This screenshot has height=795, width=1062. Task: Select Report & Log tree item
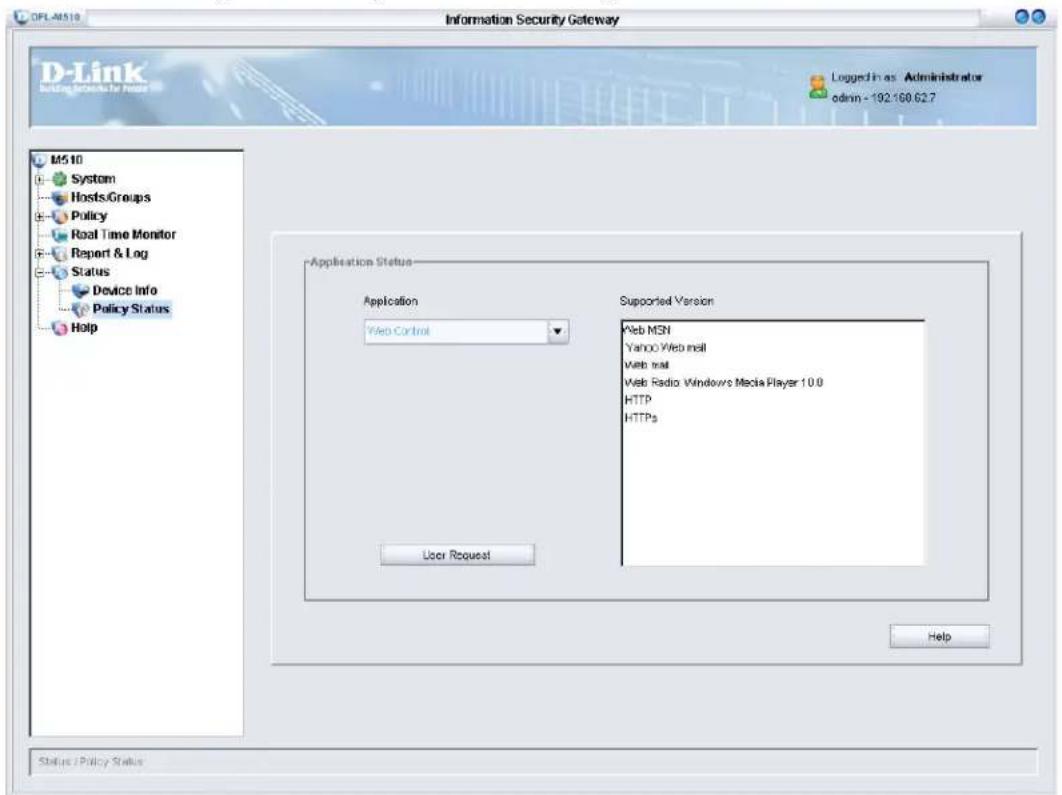click(110, 253)
